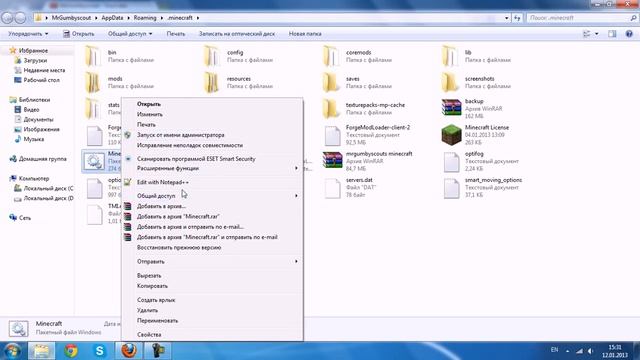Select Edit with Notepad++
Screen dimensions: 640x360
[x=162, y=182]
